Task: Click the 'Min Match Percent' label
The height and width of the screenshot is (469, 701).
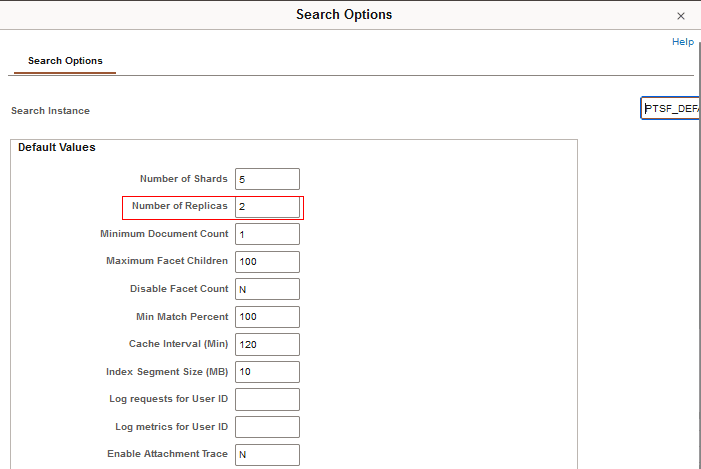Action: (182, 317)
